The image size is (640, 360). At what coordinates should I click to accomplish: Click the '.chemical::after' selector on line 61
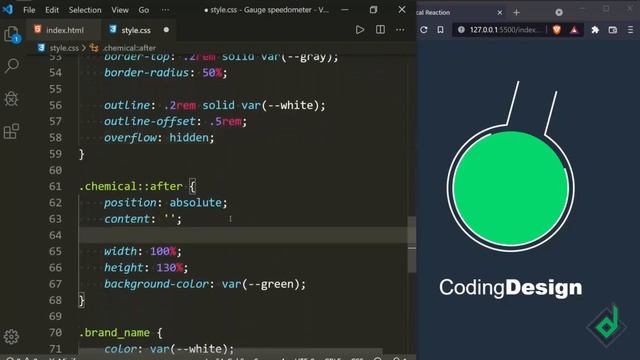(131, 187)
